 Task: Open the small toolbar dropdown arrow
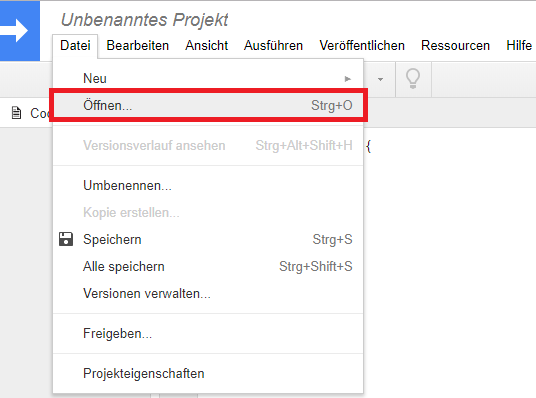(380, 79)
